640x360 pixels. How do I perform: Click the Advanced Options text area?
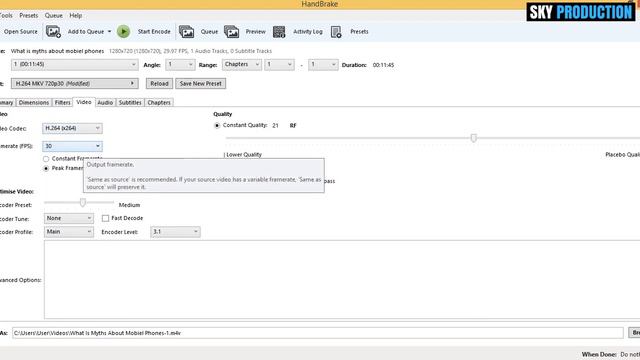pos(342,280)
